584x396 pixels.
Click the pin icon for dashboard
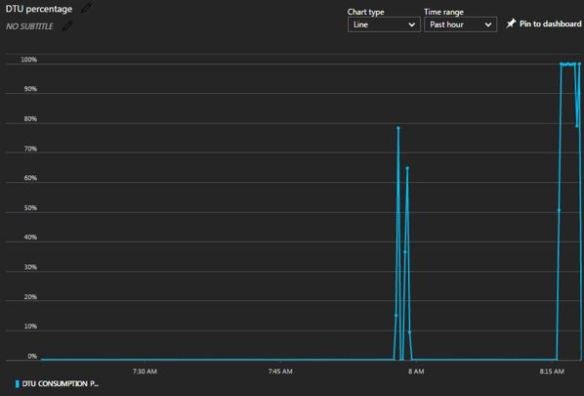click(x=511, y=23)
